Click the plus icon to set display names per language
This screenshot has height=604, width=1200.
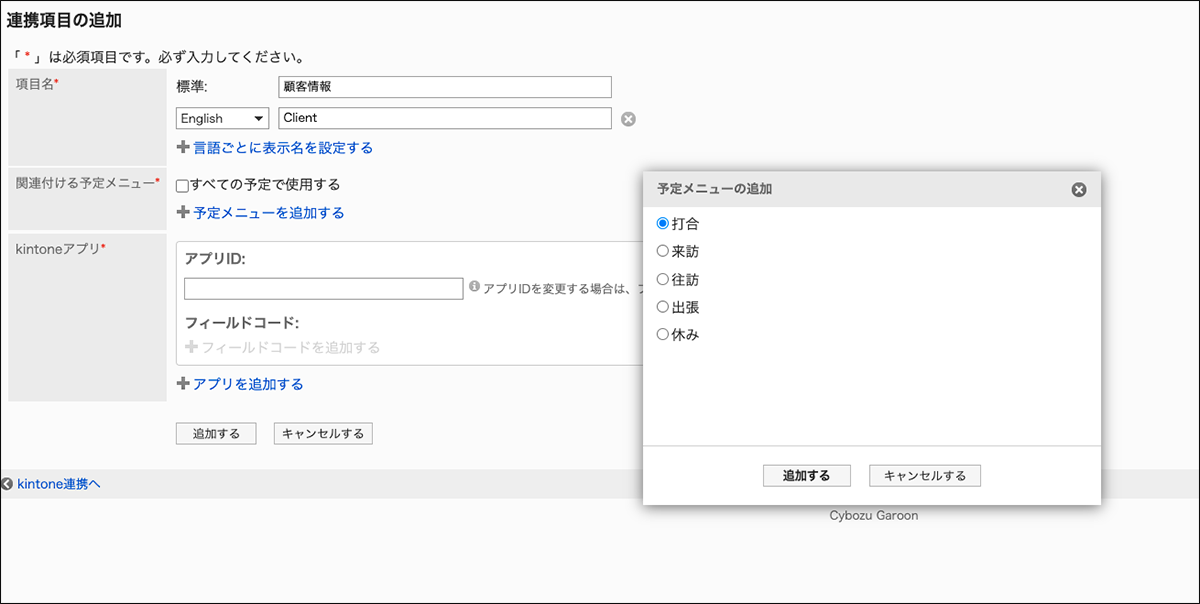pos(183,147)
